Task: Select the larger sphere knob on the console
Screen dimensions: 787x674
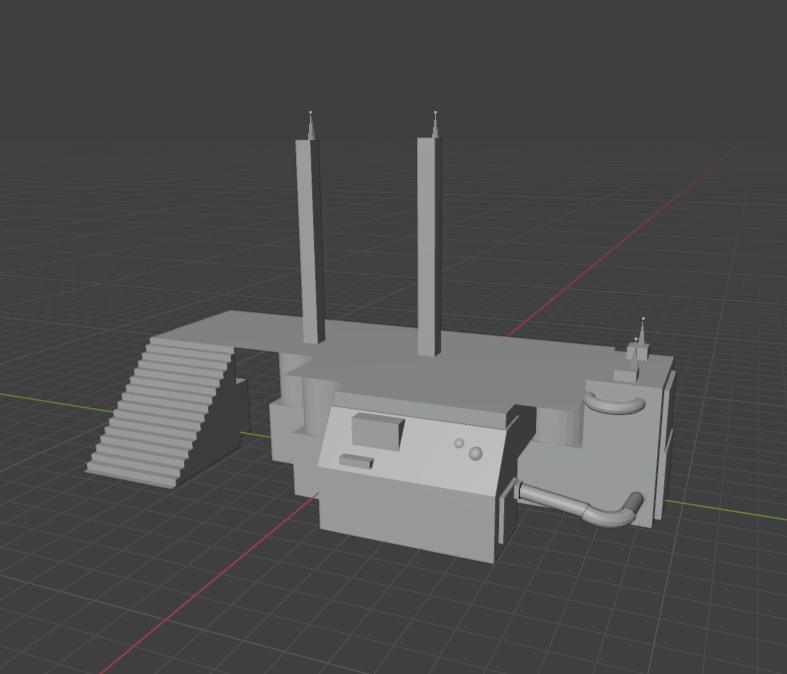Action: [475, 454]
